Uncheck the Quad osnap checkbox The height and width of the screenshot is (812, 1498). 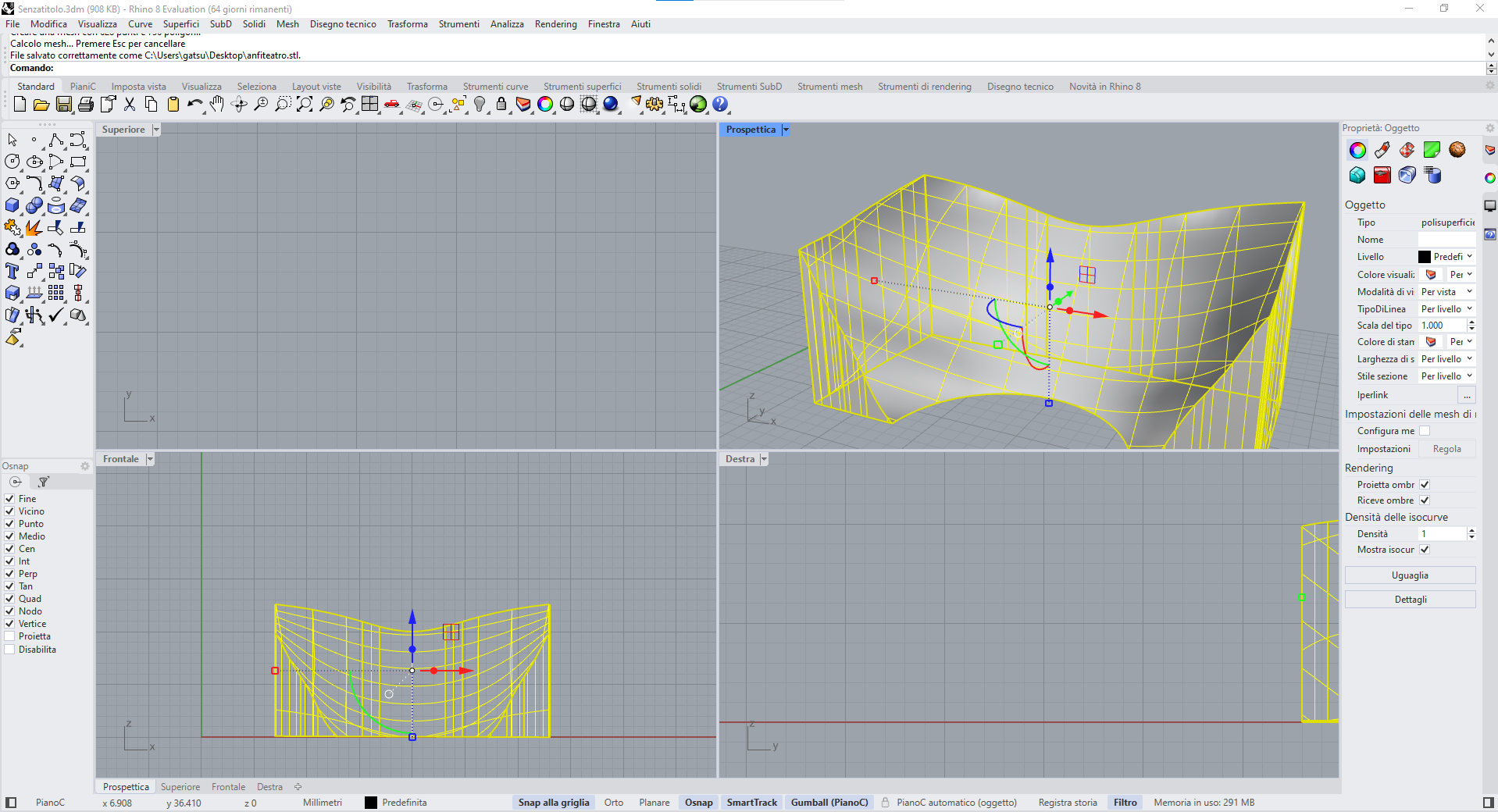(x=10, y=599)
